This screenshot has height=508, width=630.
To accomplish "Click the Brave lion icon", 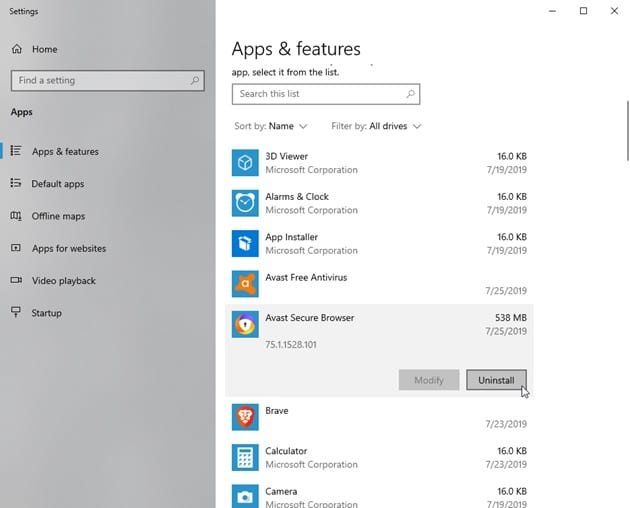I will pos(245,417).
